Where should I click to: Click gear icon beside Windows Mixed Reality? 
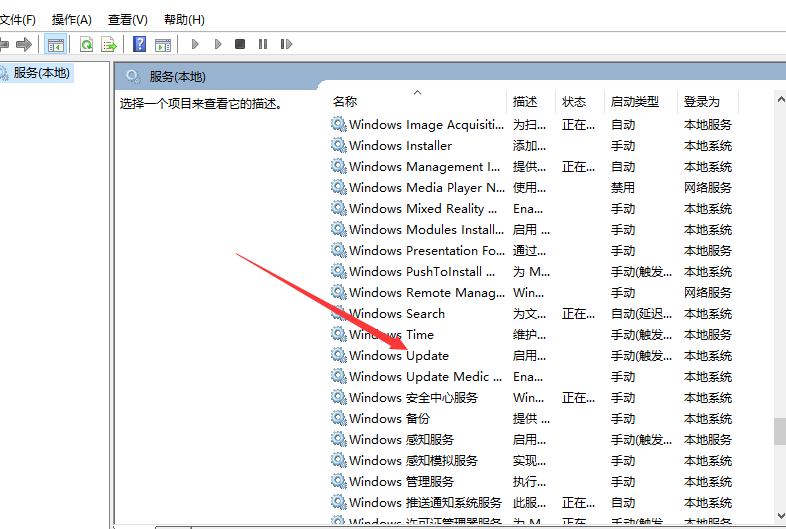coord(339,208)
